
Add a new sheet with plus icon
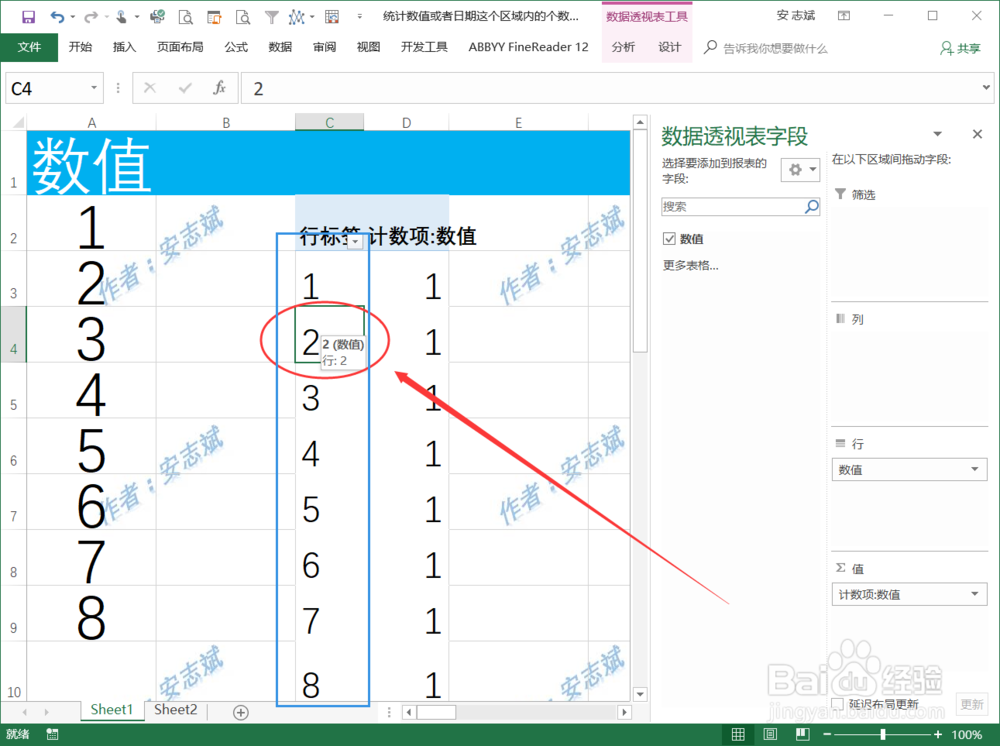(240, 712)
